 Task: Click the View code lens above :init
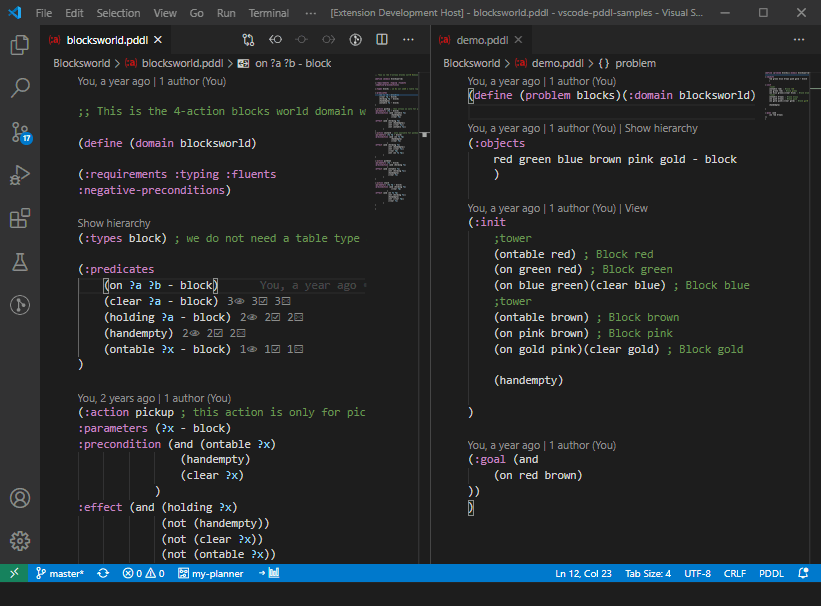click(636, 208)
